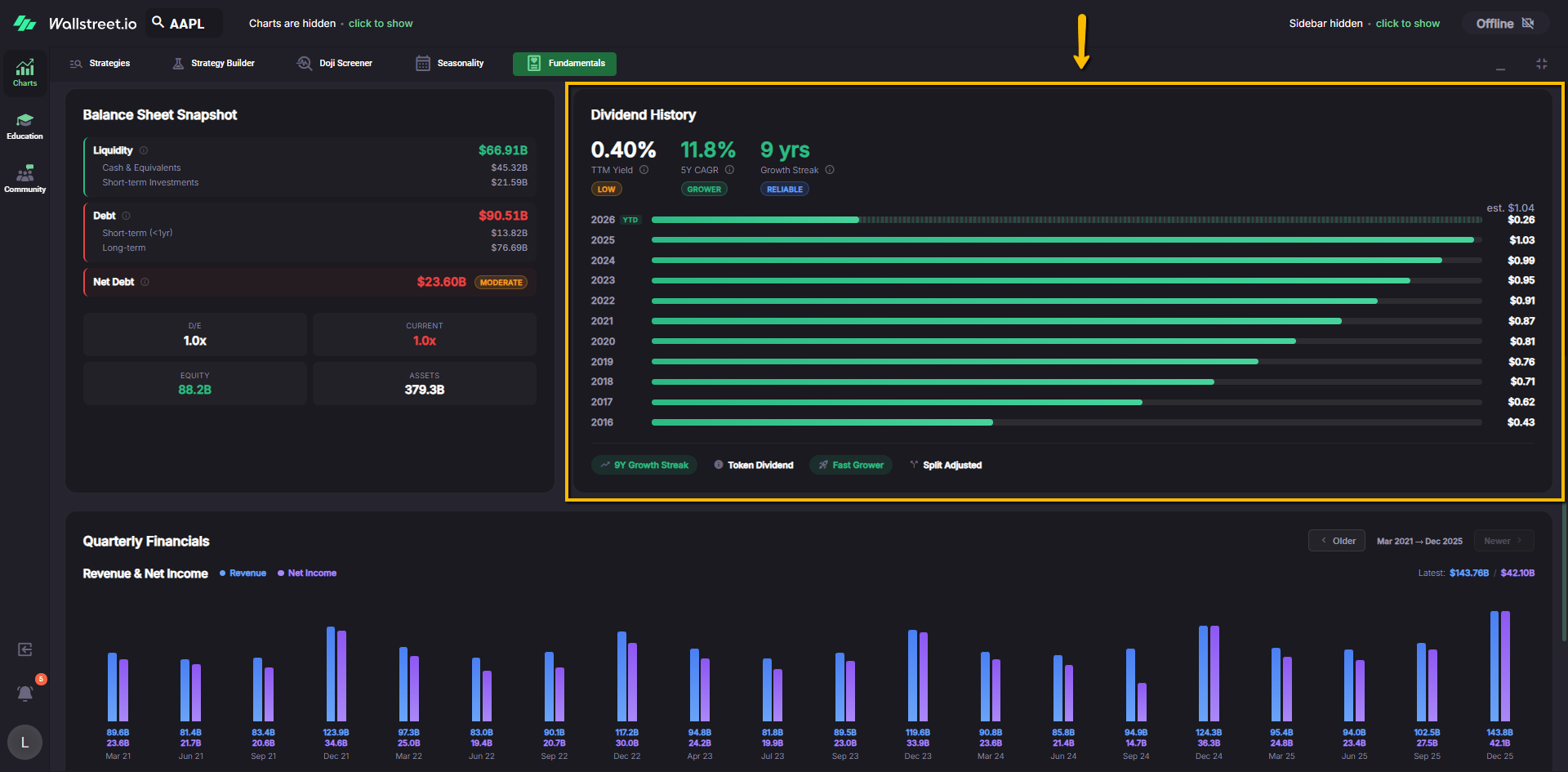Show newer quarterly financials
Image resolution: width=1568 pixels, height=772 pixels.
(x=1503, y=541)
